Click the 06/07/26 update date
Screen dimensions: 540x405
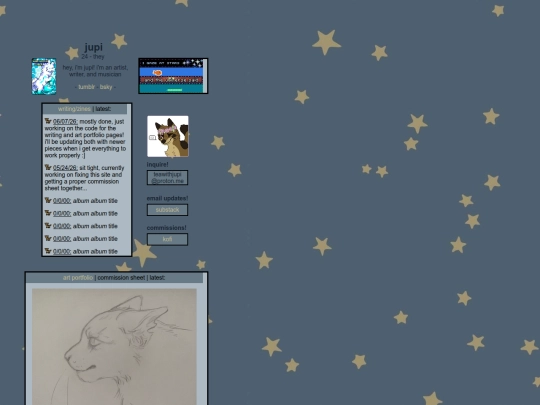click(x=65, y=122)
